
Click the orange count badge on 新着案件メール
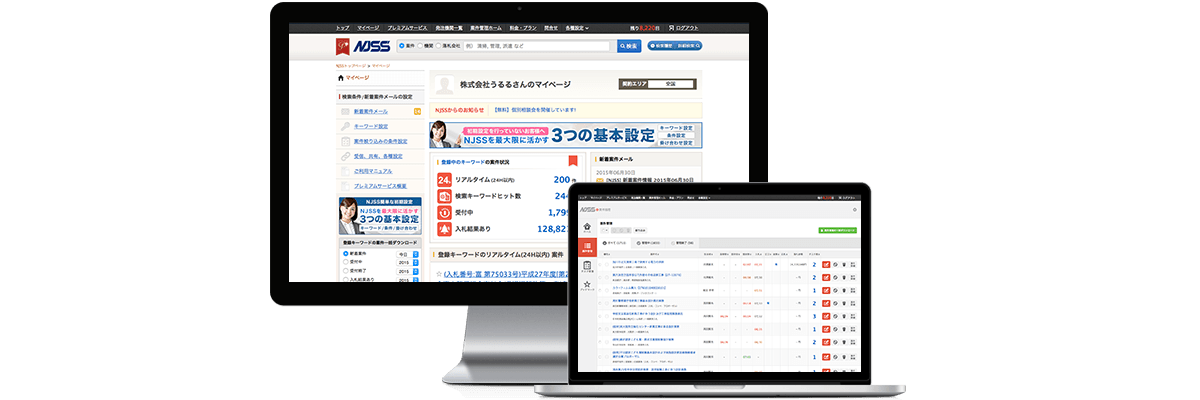pos(417,112)
